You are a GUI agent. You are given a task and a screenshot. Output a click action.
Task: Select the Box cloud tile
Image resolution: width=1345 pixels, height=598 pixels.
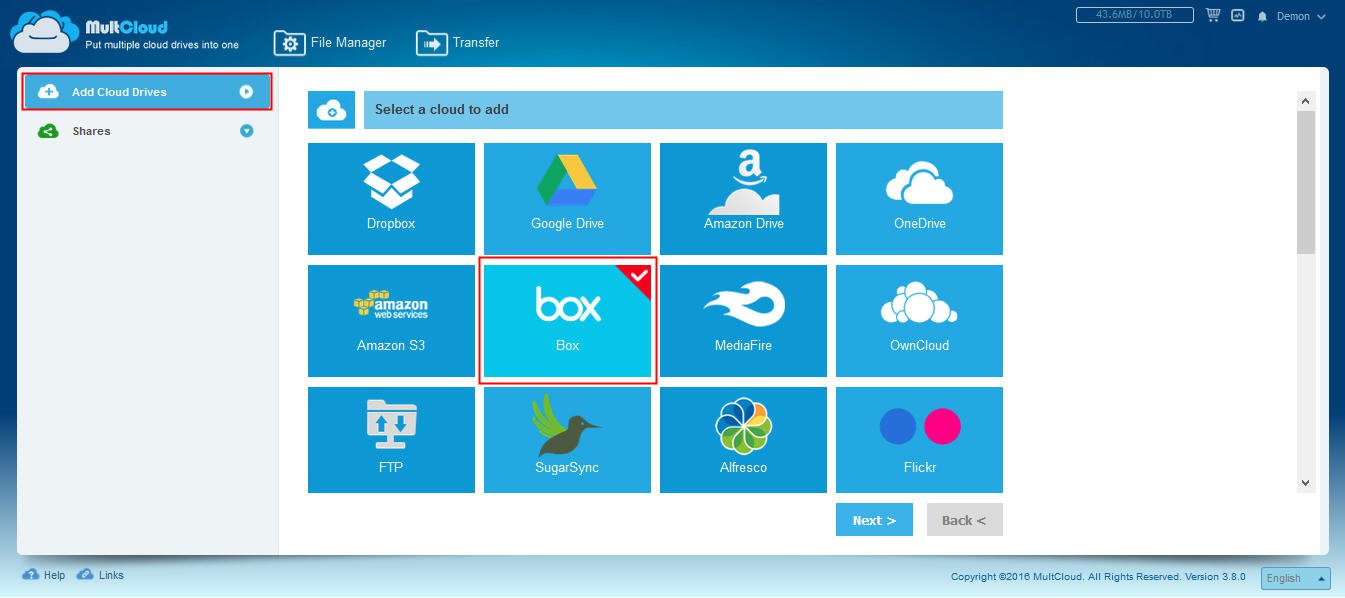[567, 321]
